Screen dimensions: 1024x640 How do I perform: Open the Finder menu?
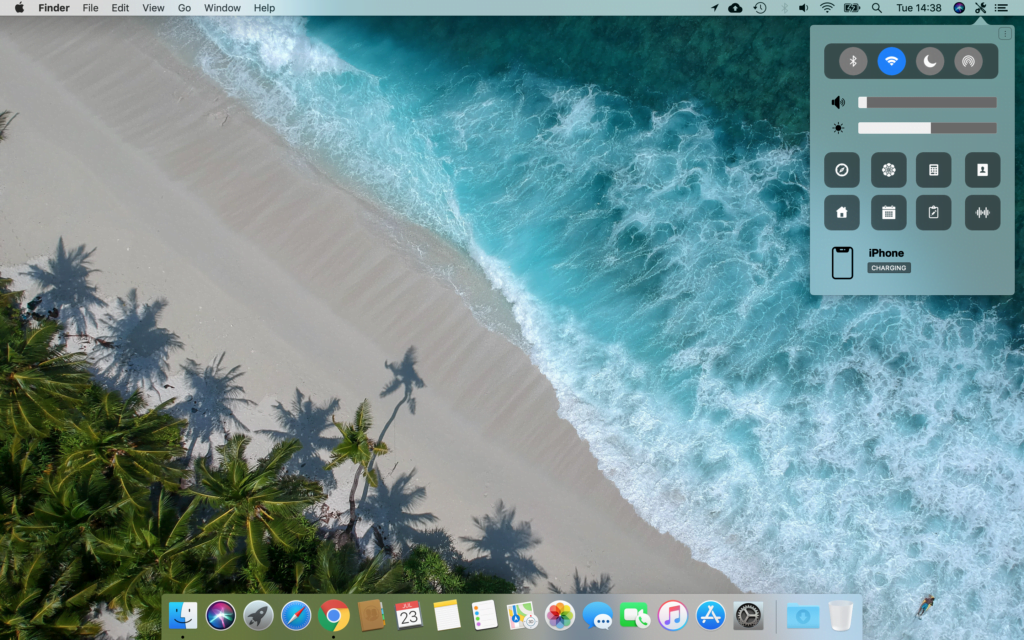click(54, 8)
